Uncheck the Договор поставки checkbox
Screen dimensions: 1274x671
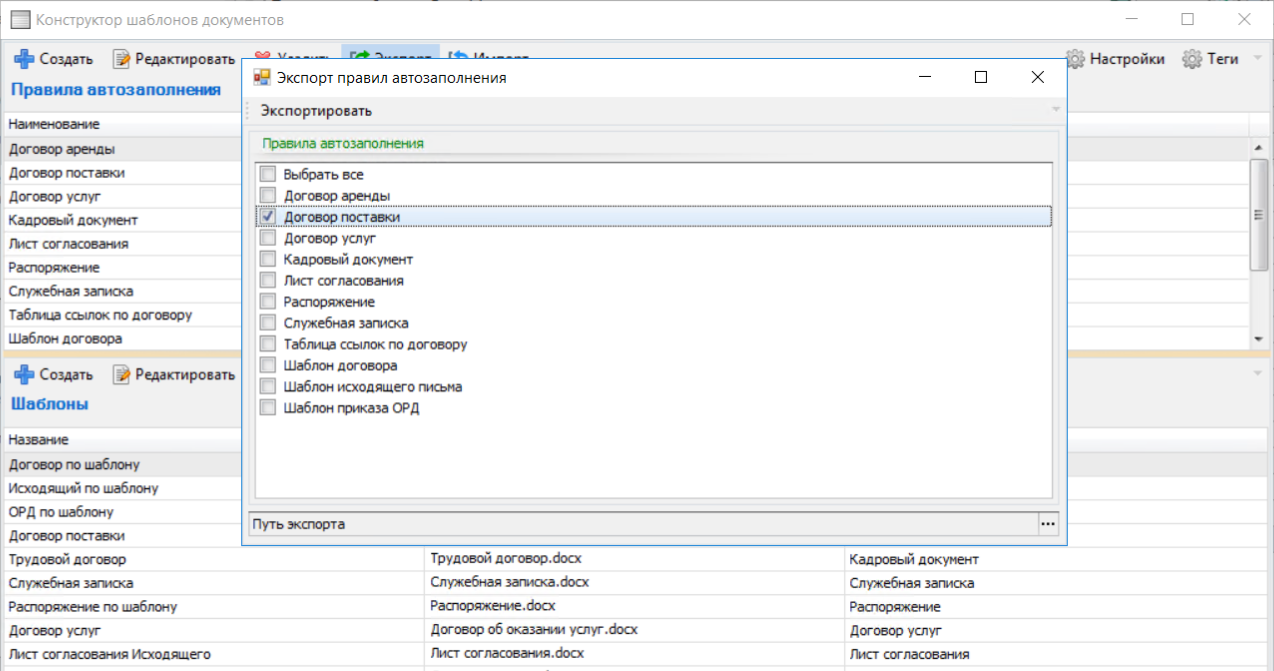tap(267, 217)
